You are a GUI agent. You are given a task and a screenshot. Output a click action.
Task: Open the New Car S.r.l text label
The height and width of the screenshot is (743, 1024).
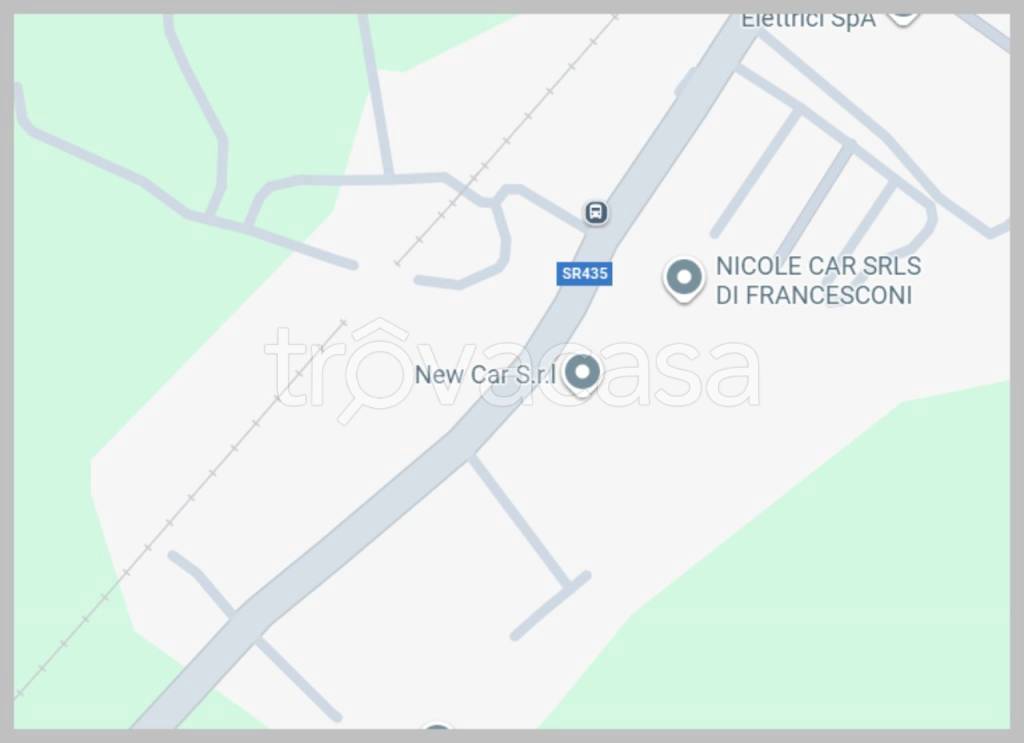(x=485, y=375)
